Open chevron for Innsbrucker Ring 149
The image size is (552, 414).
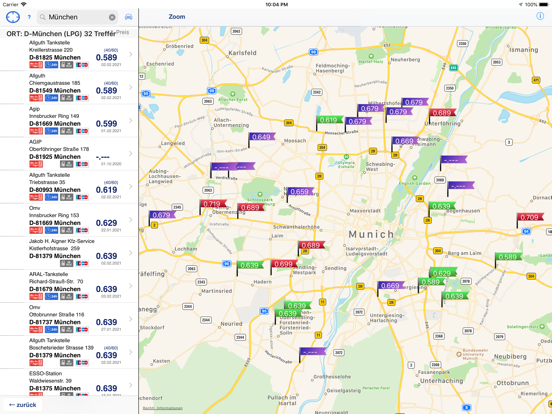[131, 120]
